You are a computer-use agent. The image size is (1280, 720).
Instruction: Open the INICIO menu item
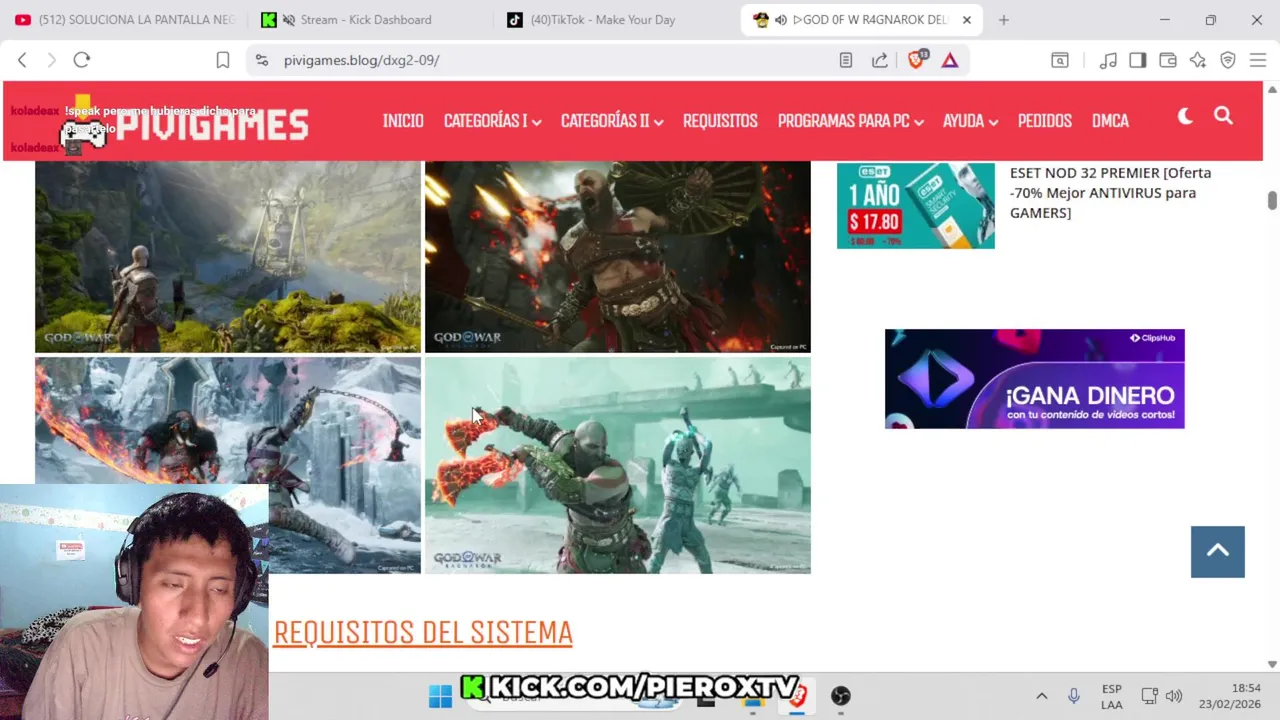tap(403, 121)
